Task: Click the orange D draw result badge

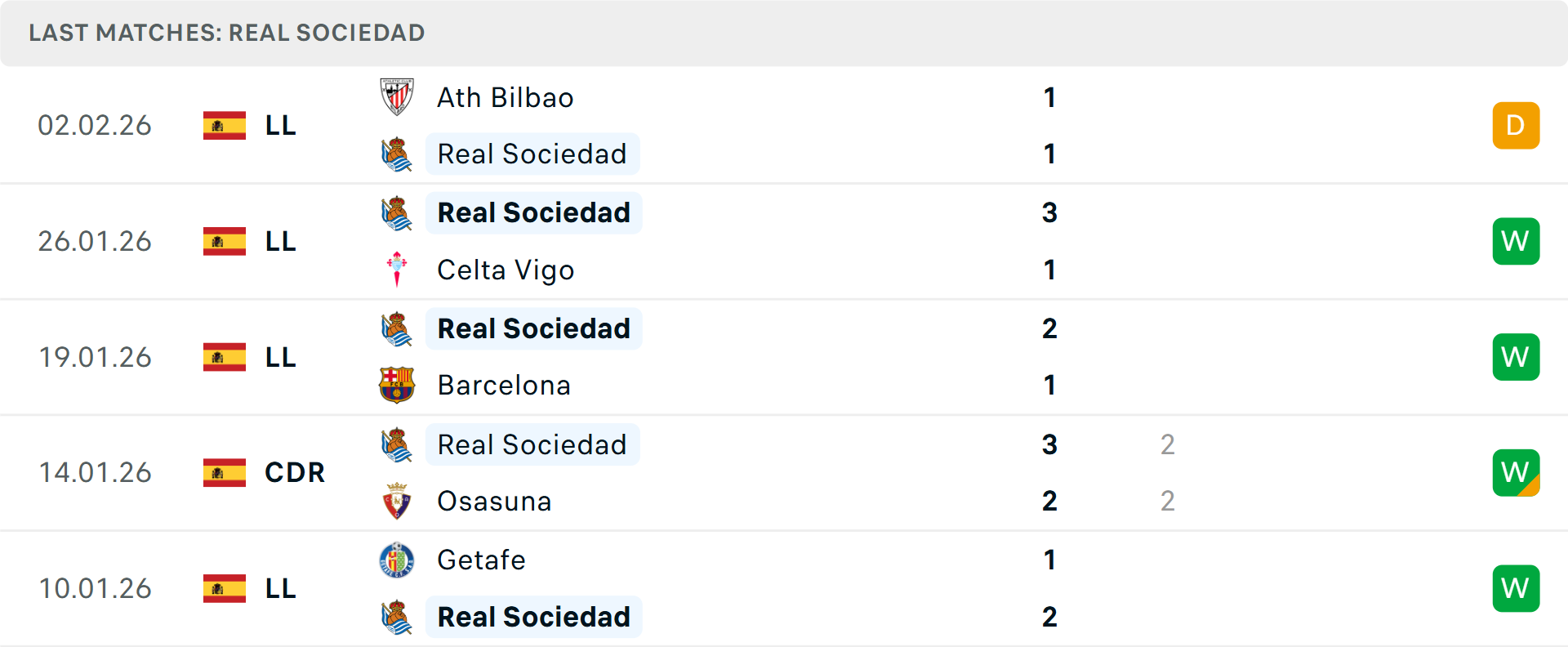Action: [1516, 125]
